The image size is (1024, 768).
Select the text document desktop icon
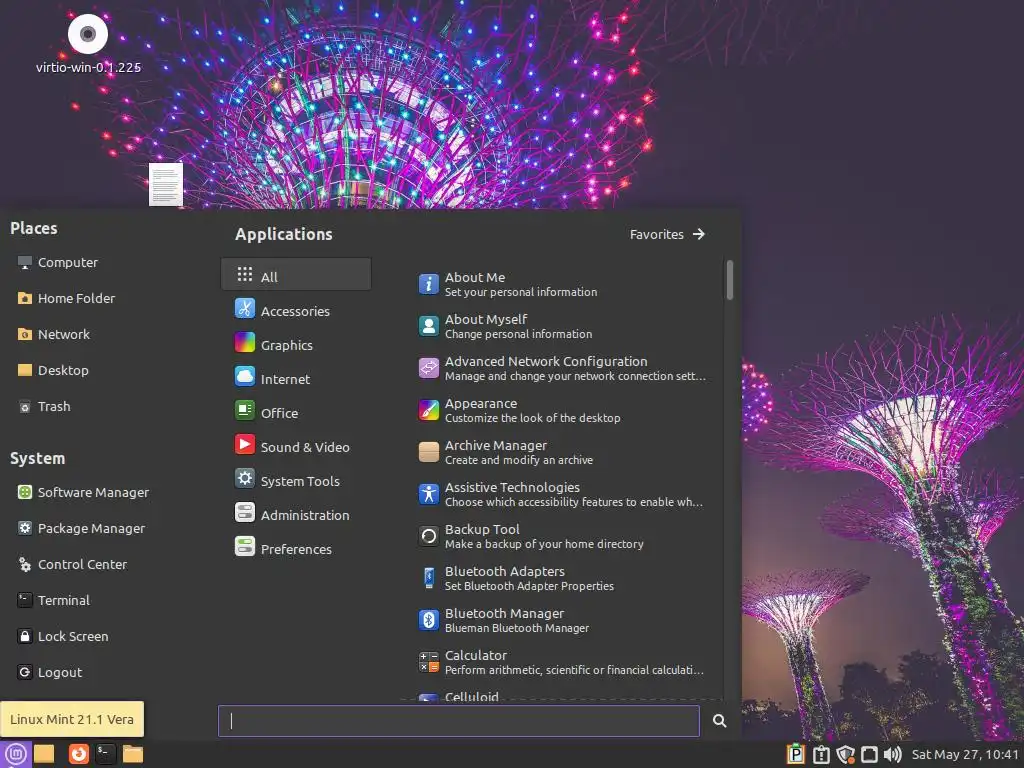tap(166, 184)
